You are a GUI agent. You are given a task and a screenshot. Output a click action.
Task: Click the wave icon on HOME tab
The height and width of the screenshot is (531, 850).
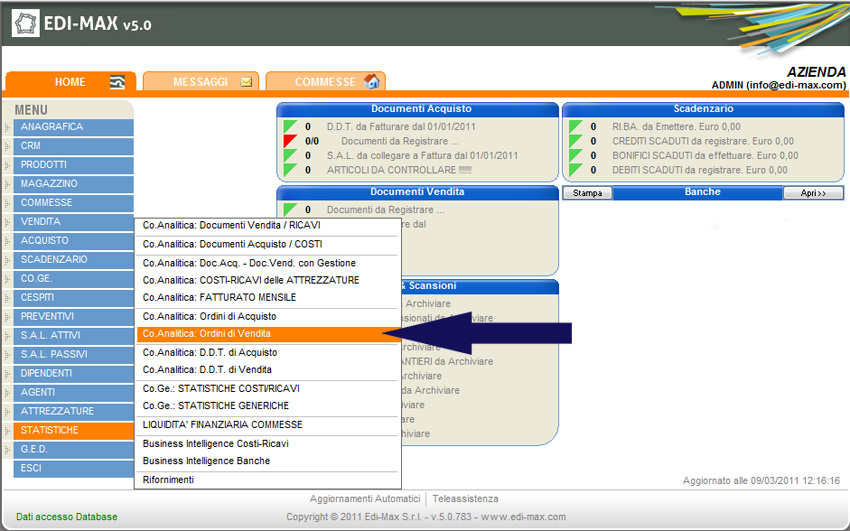(x=117, y=82)
